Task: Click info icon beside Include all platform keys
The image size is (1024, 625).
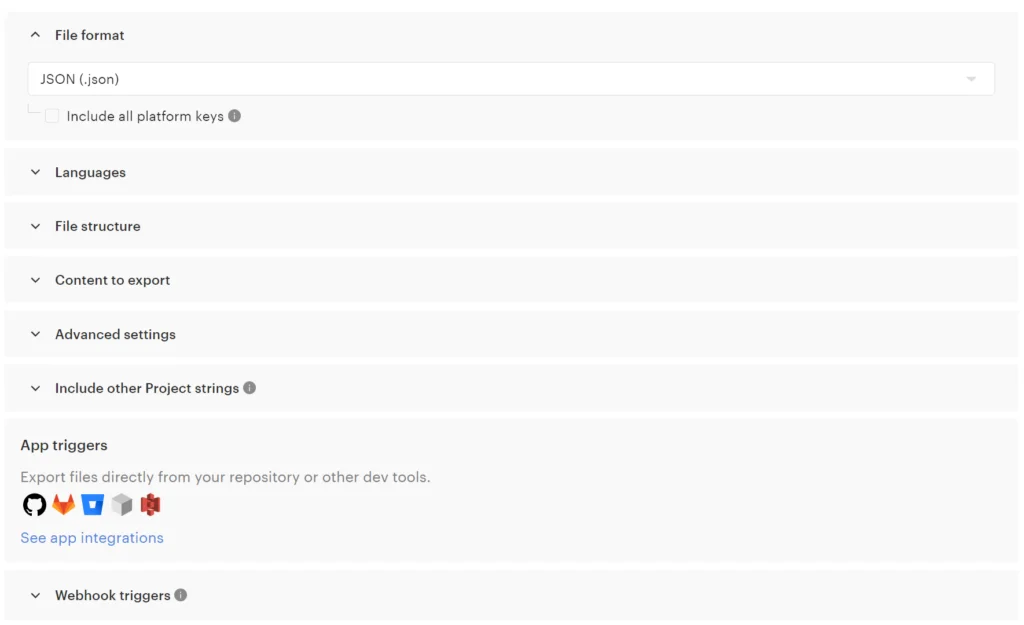Action: click(x=234, y=116)
